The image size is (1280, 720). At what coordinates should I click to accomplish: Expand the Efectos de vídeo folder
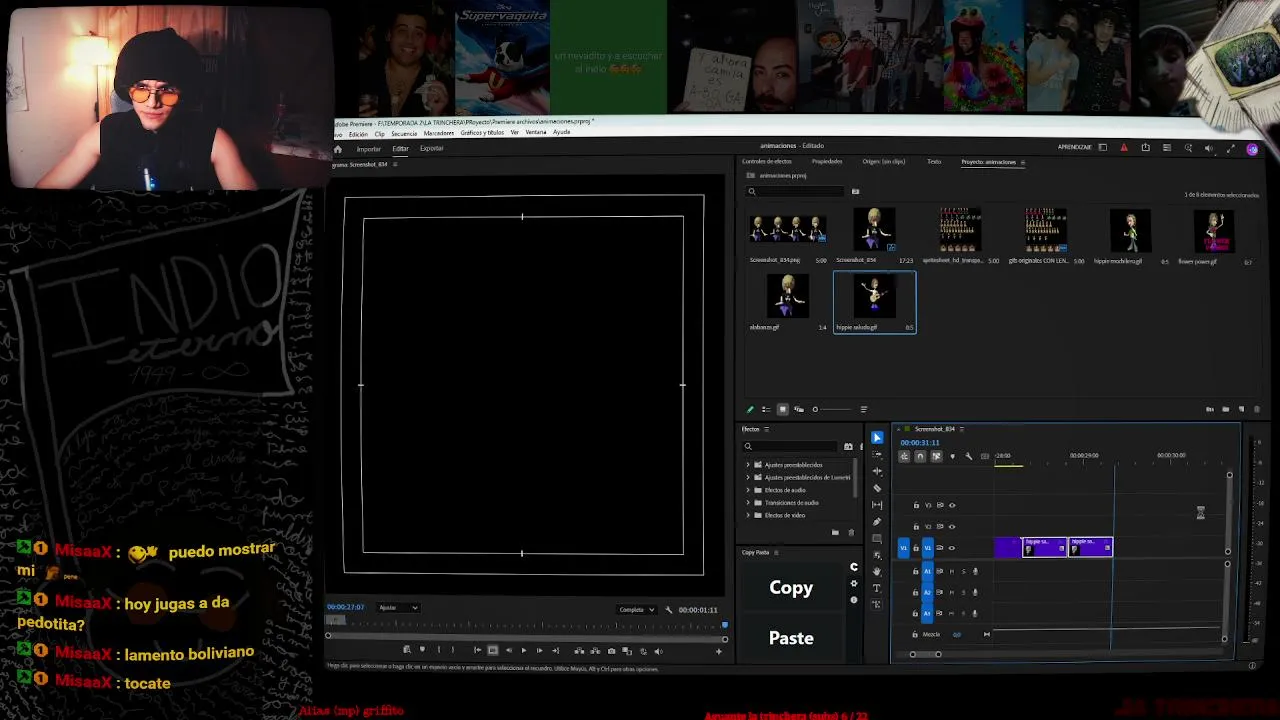[747, 515]
